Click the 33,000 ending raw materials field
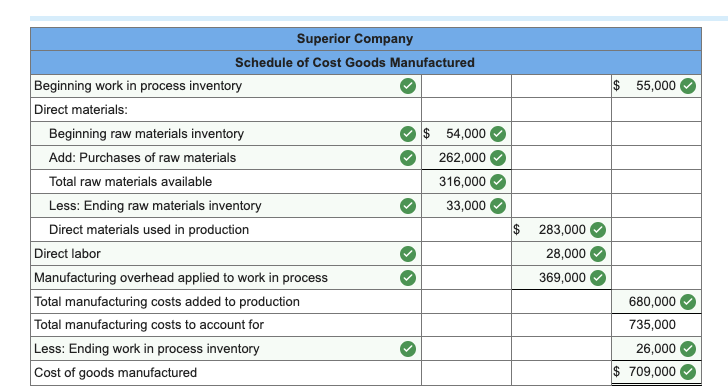The image size is (728, 391). coord(466,206)
